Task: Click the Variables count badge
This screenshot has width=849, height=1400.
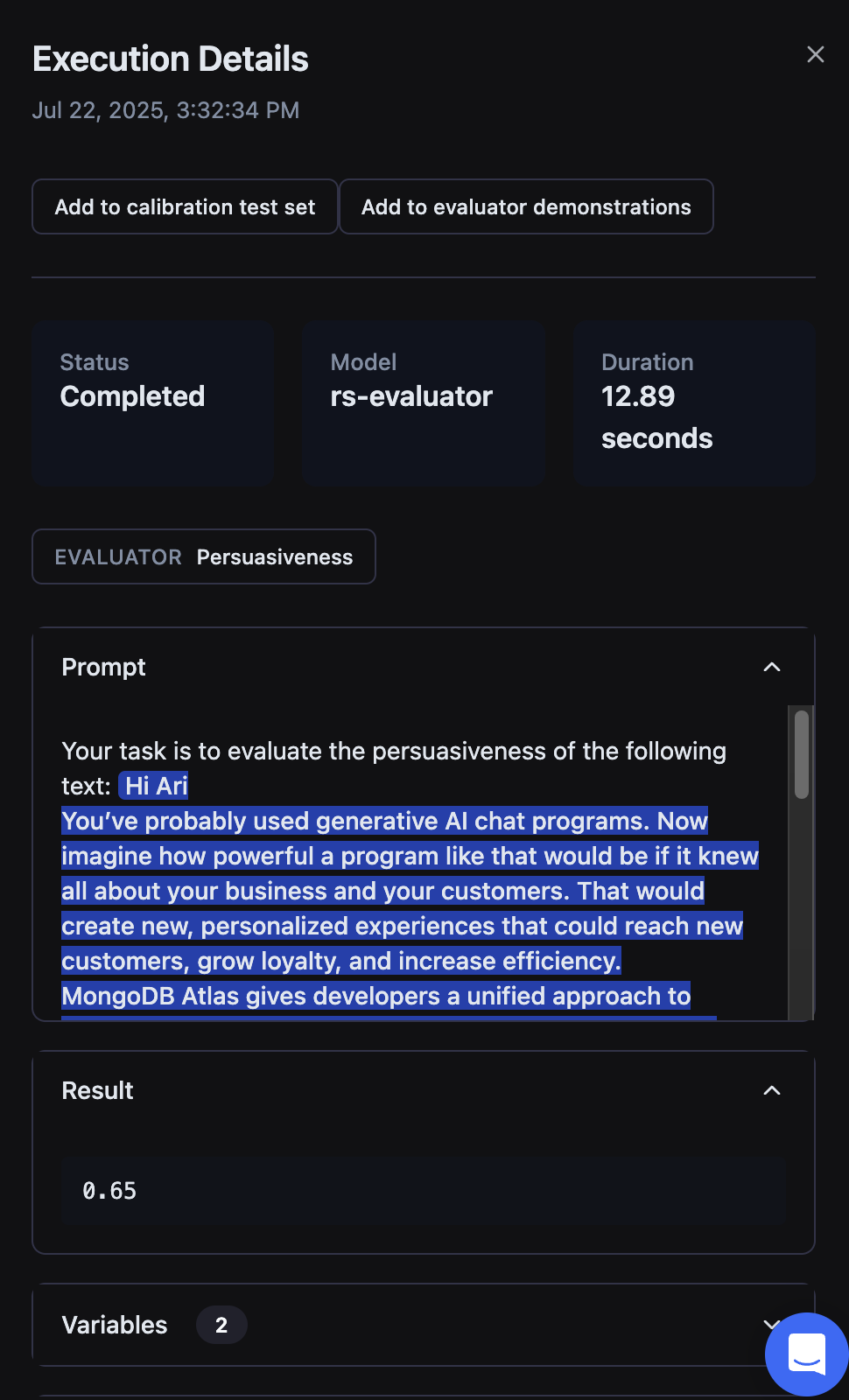Action: click(221, 1325)
